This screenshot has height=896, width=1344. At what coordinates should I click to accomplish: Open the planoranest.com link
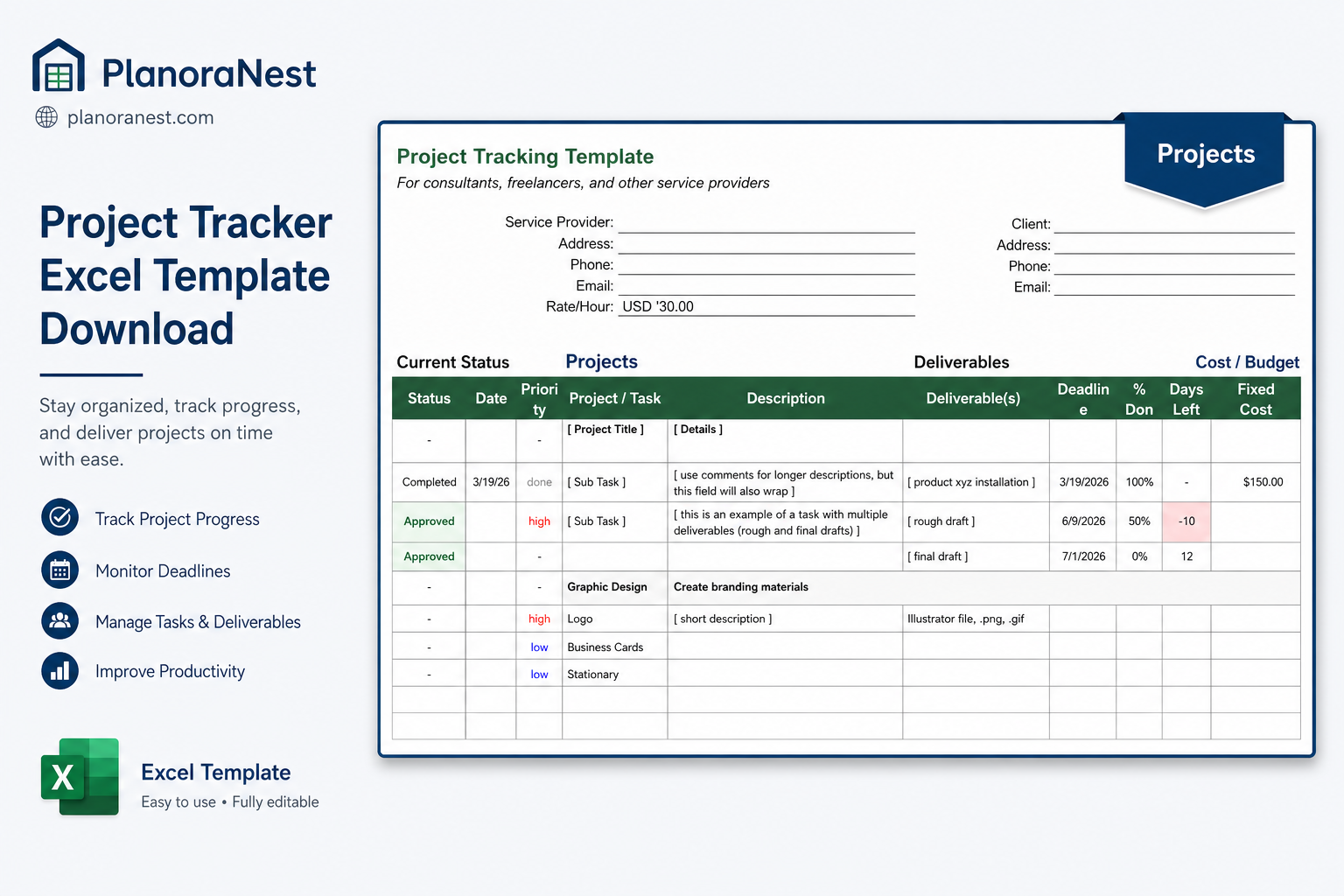[140, 117]
